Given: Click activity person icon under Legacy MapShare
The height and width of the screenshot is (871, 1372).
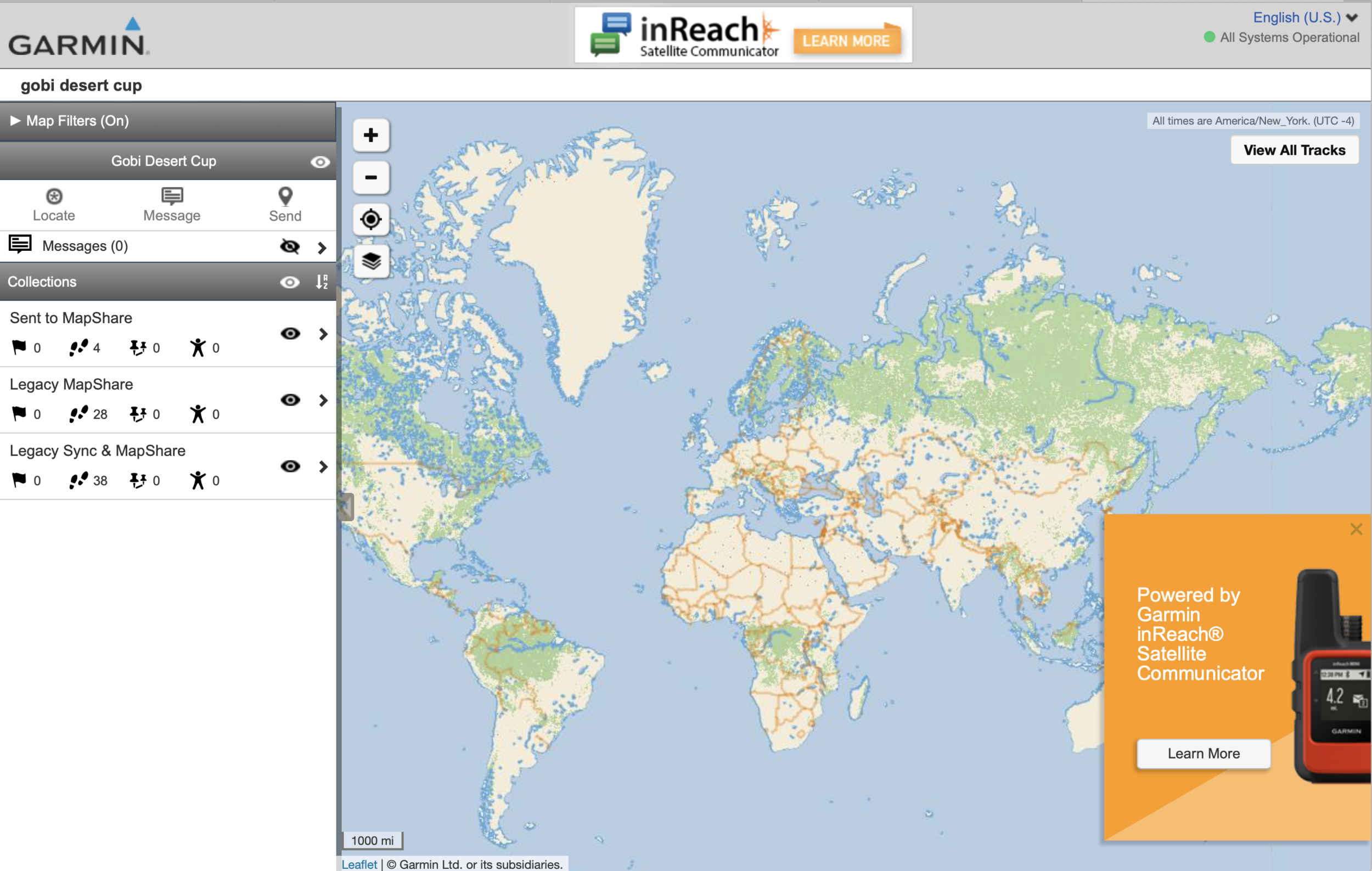Looking at the screenshot, I should point(198,414).
